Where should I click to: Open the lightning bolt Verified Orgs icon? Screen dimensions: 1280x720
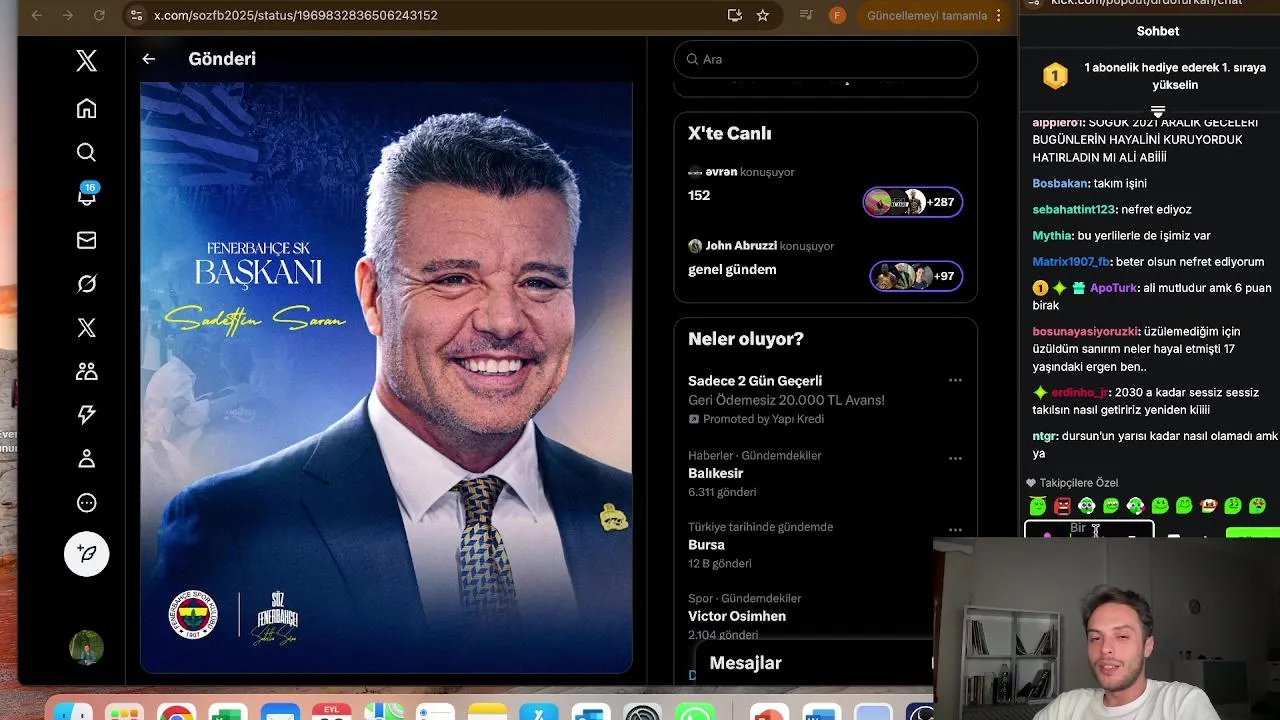coord(87,415)
